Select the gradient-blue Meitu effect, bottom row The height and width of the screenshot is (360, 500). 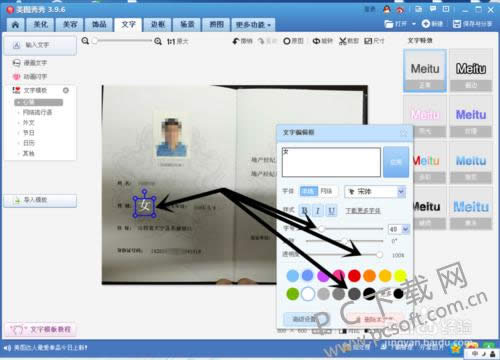471,208
